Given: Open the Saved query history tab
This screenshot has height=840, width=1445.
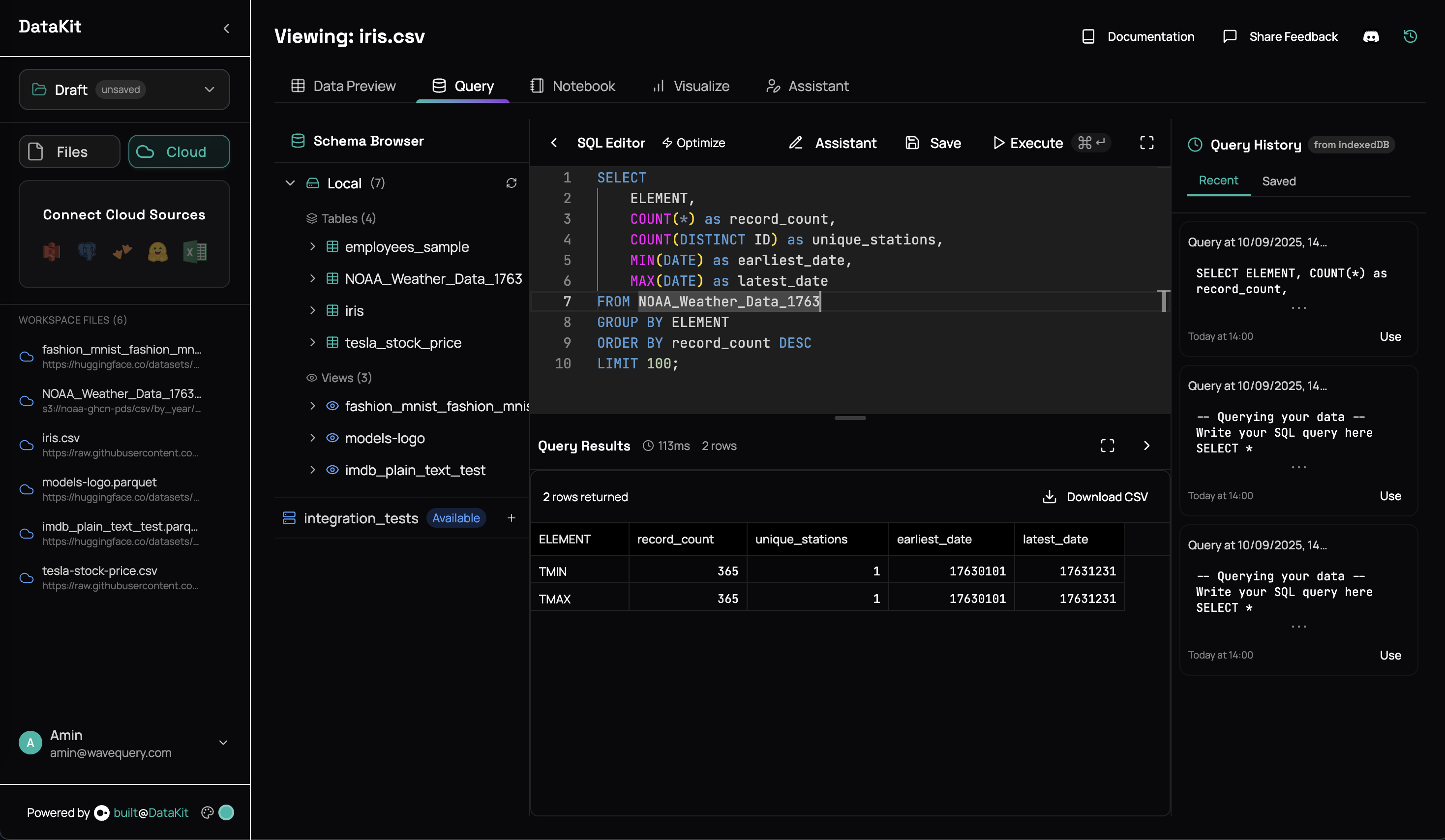Looking at the screenshot, I should tap(1278, 181).
